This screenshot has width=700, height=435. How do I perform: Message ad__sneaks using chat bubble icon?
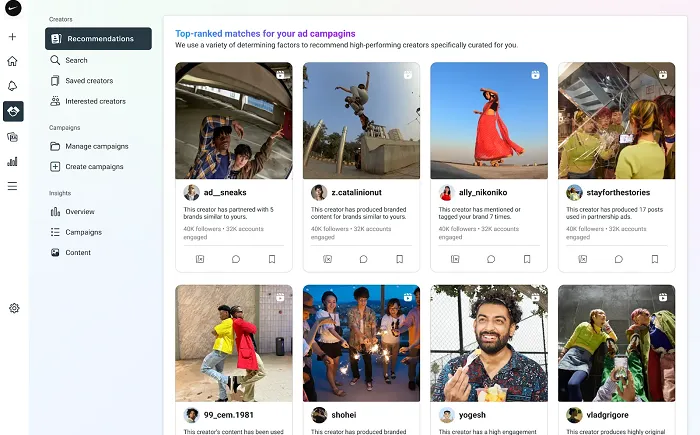coord(236,259)
